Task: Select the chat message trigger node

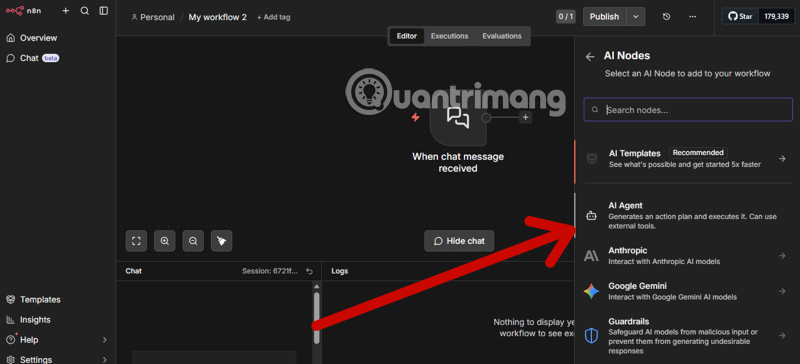Action: (458, 118)
